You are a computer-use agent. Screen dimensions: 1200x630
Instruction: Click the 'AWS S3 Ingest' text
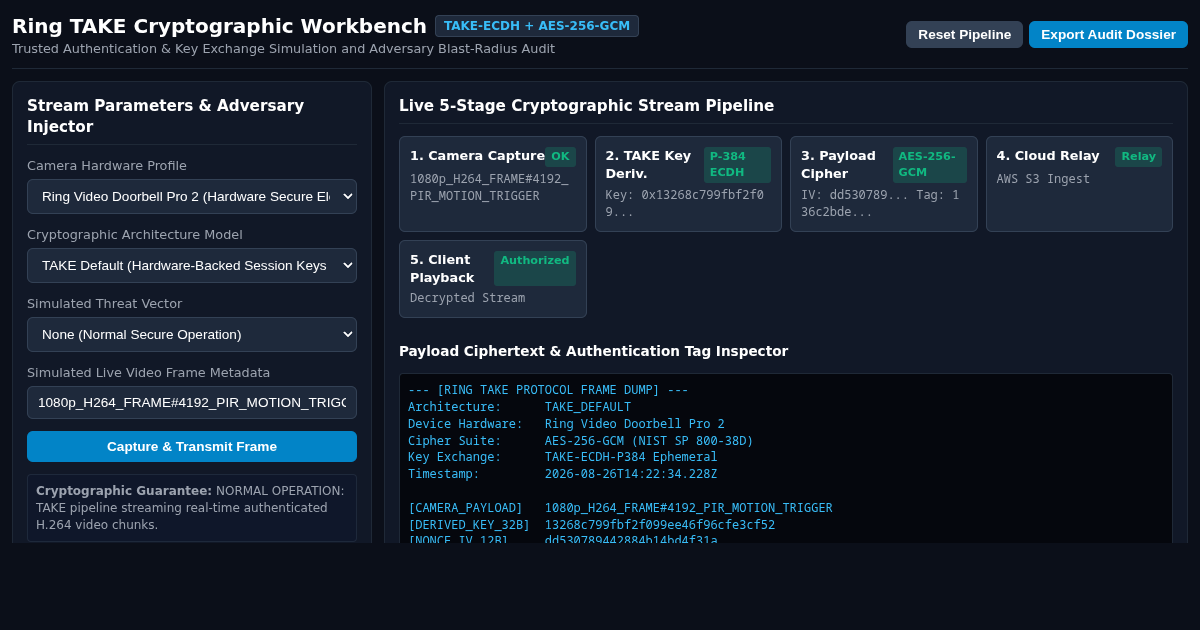(x=1043, y=179)
